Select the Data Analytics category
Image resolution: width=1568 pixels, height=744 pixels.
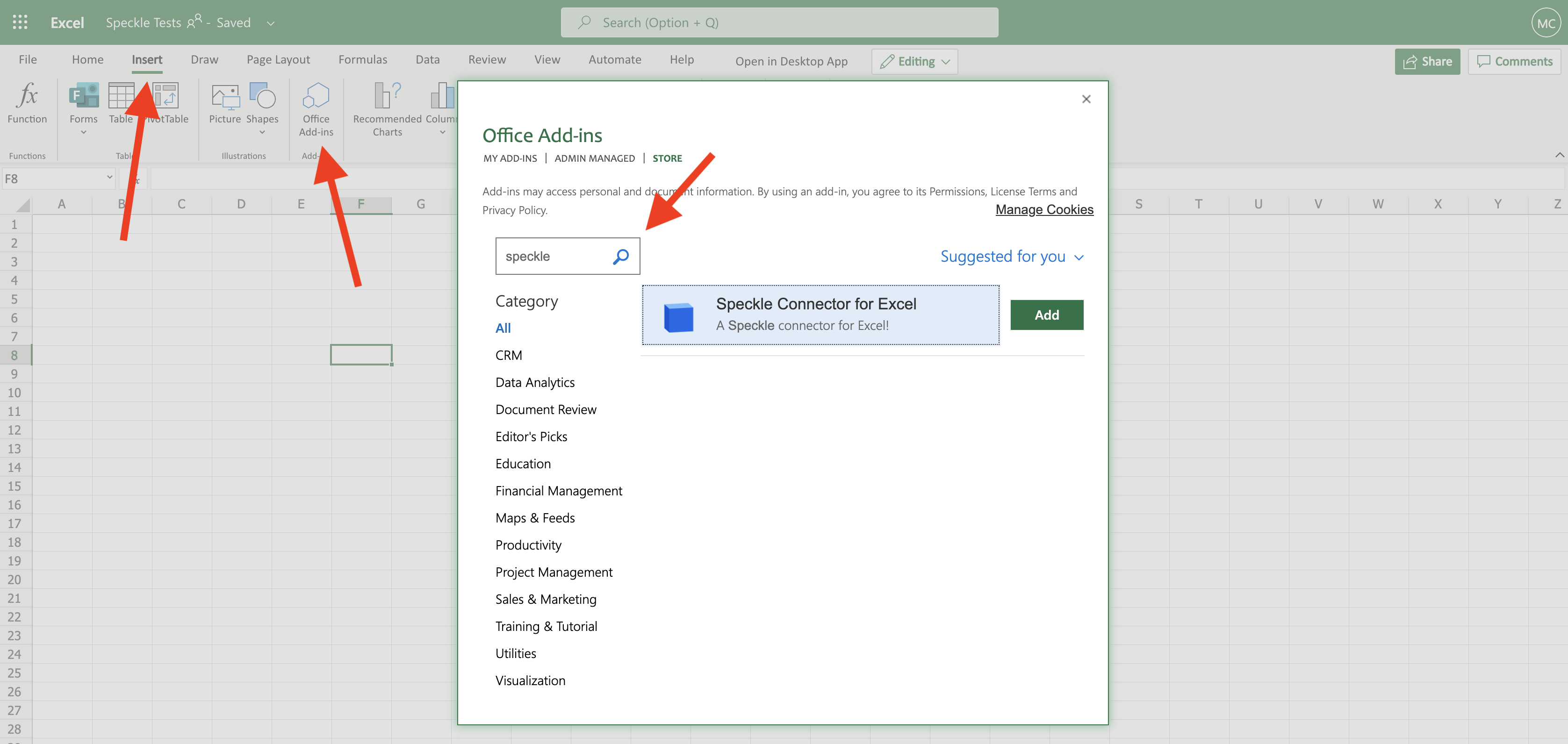click(535, 382)
